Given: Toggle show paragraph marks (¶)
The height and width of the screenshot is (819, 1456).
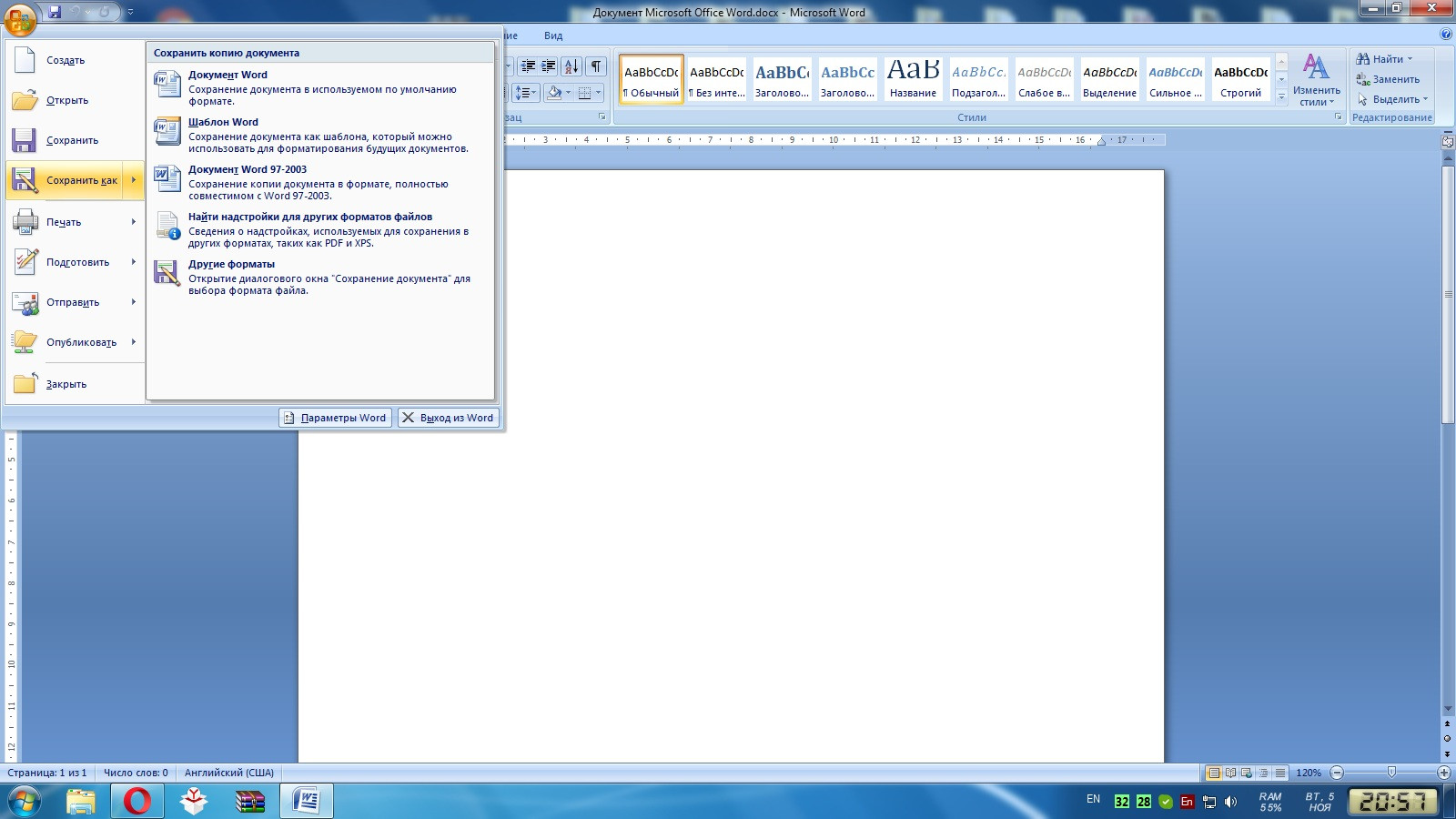Looking at the screenshot, I should click(596, 66).
